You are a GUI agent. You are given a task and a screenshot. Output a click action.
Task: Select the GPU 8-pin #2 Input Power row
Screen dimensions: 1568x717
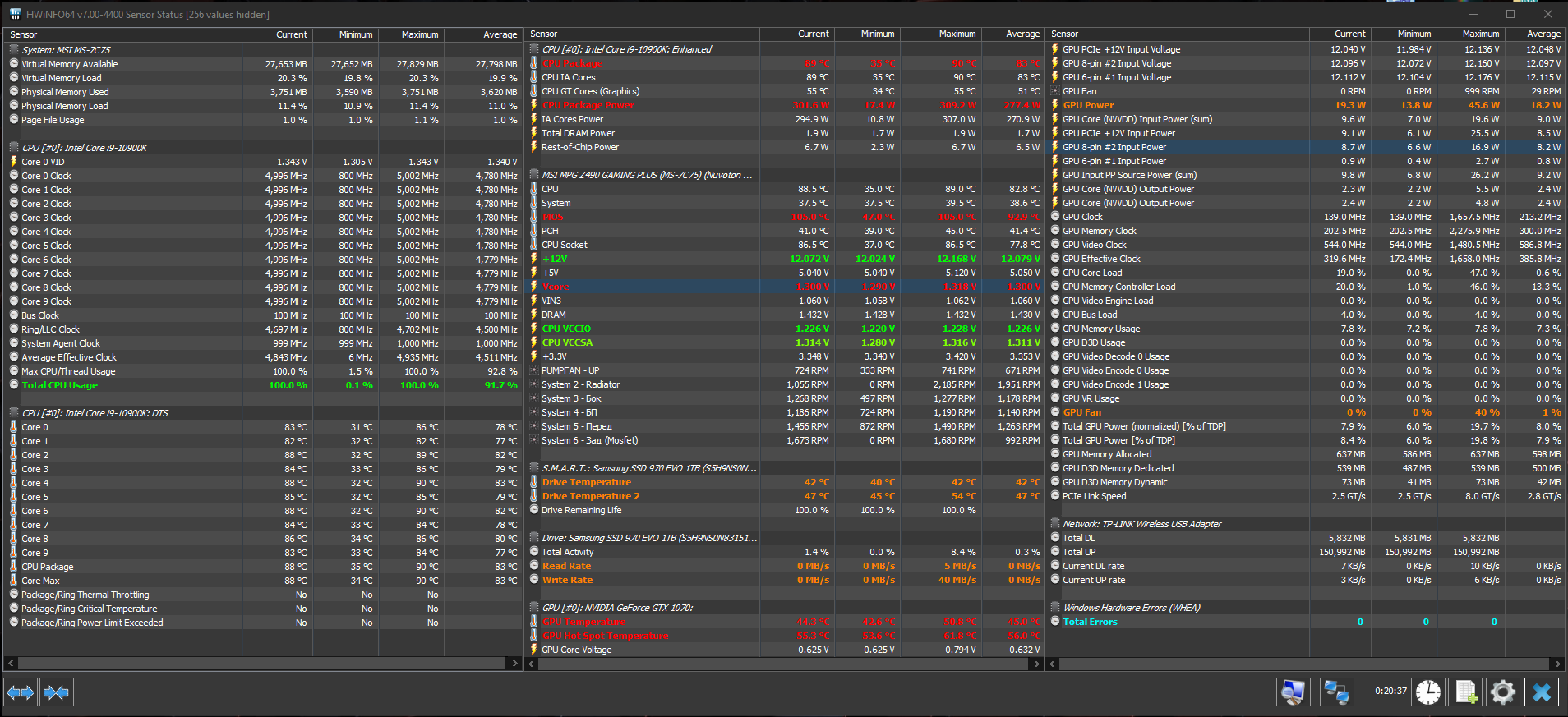click(x=1305, y=147)
